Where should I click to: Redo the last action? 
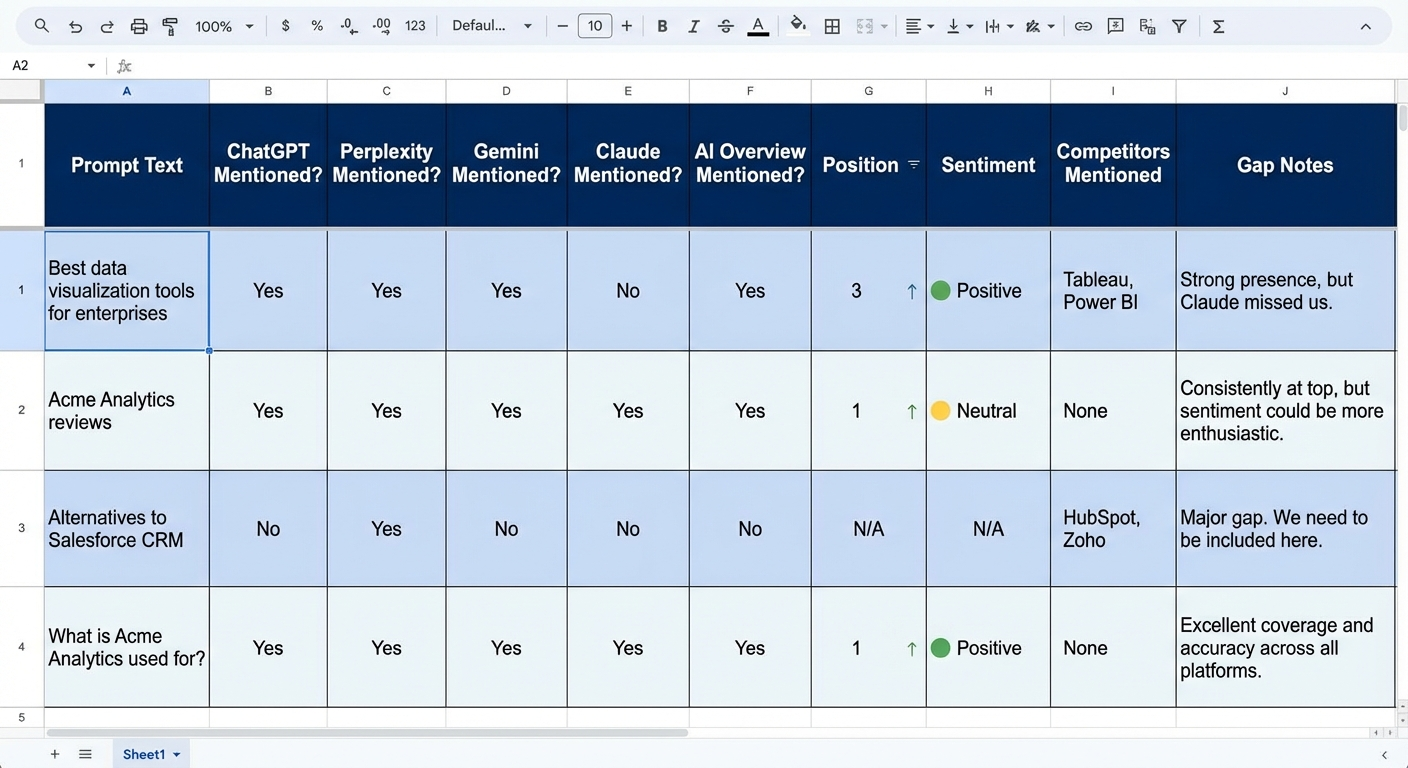107,26
